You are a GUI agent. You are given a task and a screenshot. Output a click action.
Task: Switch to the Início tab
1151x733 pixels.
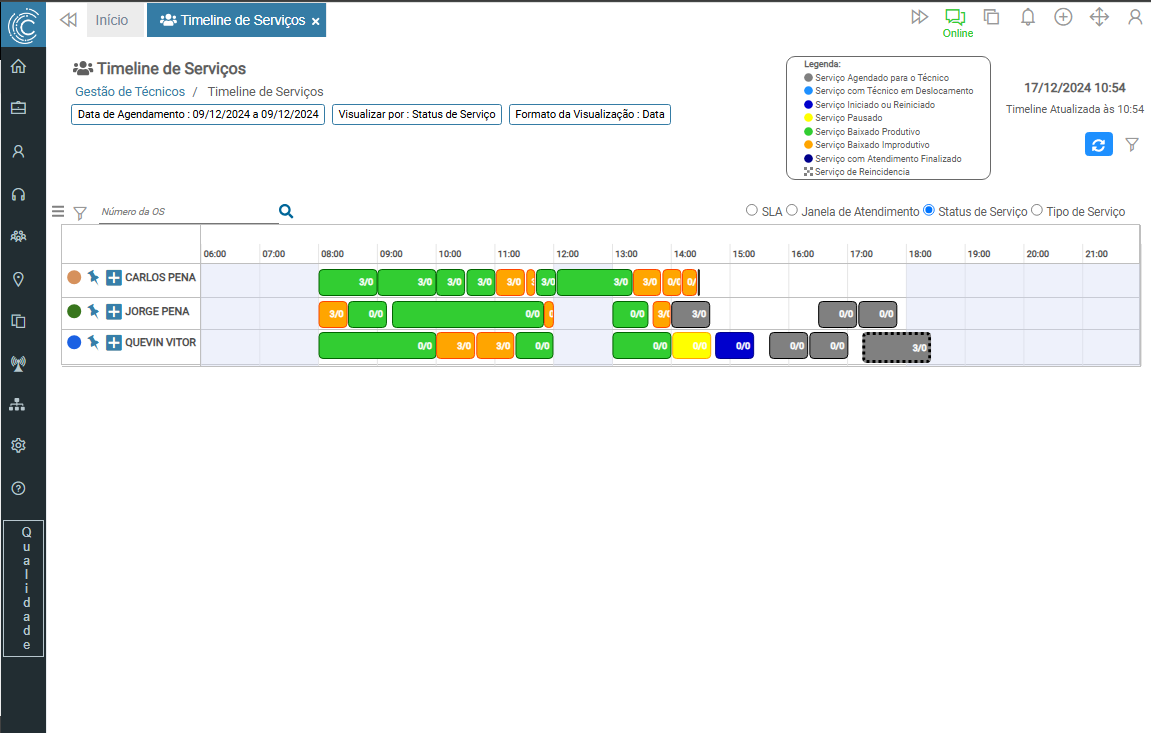coord(112,20)
